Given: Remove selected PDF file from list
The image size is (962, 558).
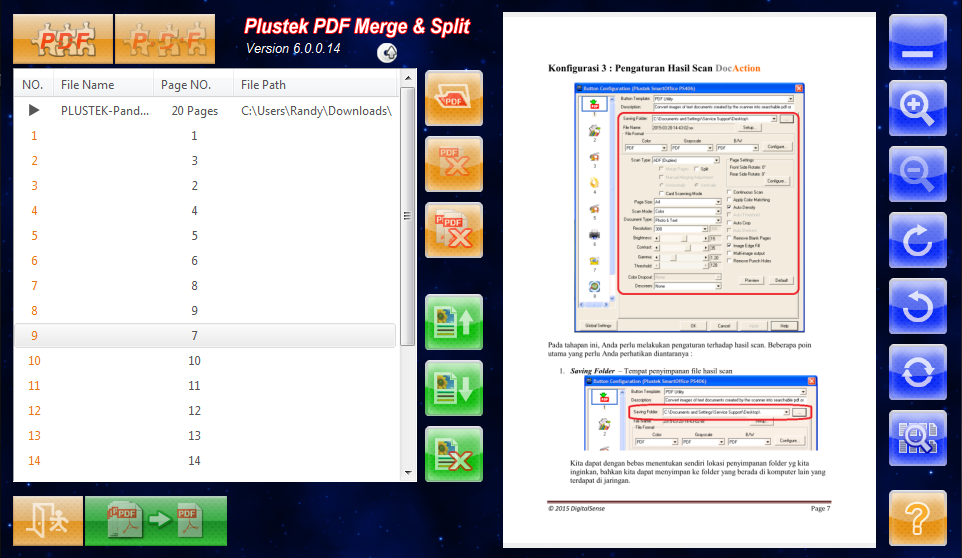Looking at the screenshot, I should tap(454, 164).
